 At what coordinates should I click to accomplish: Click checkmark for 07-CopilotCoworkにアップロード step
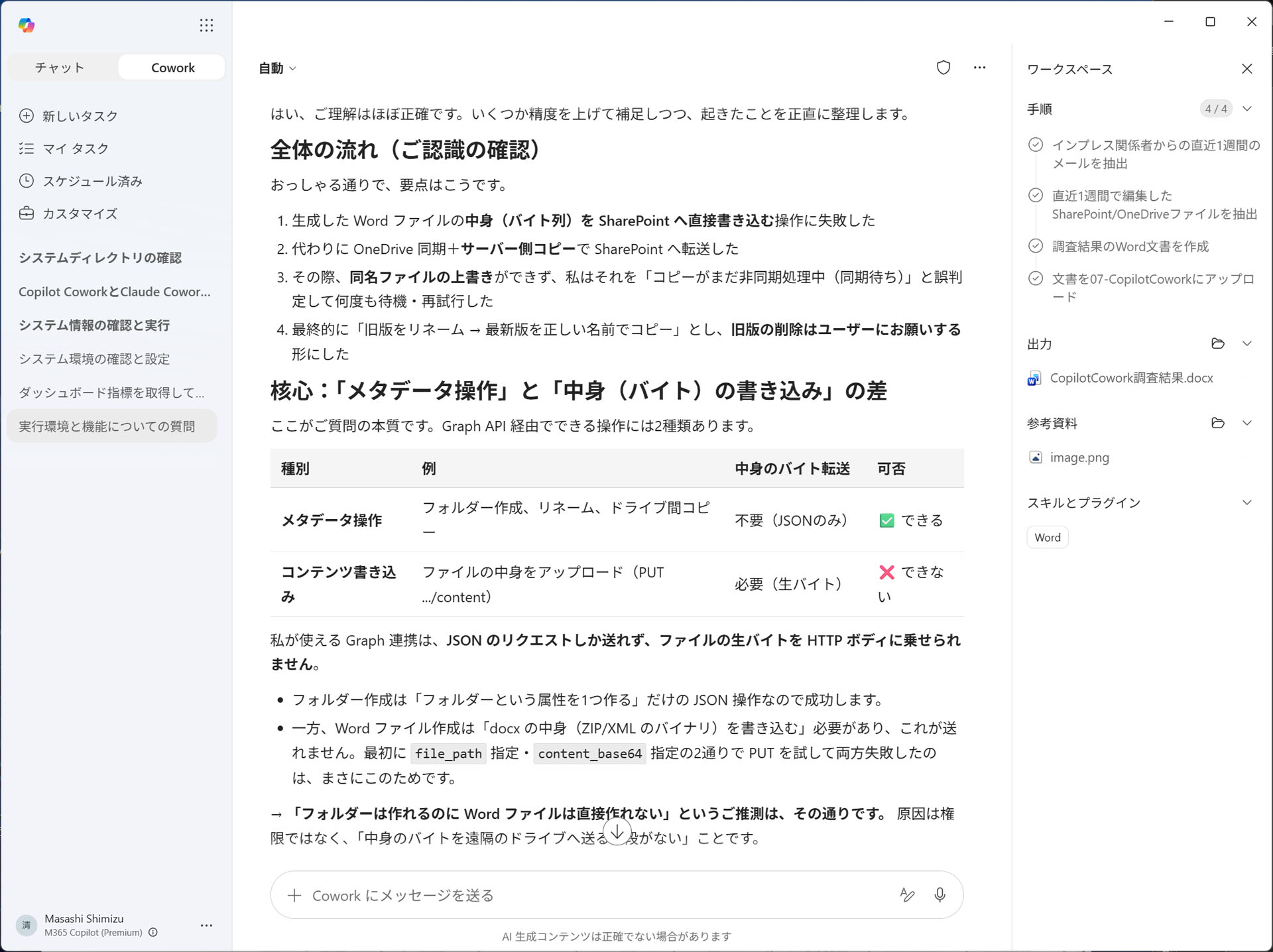1036,278
